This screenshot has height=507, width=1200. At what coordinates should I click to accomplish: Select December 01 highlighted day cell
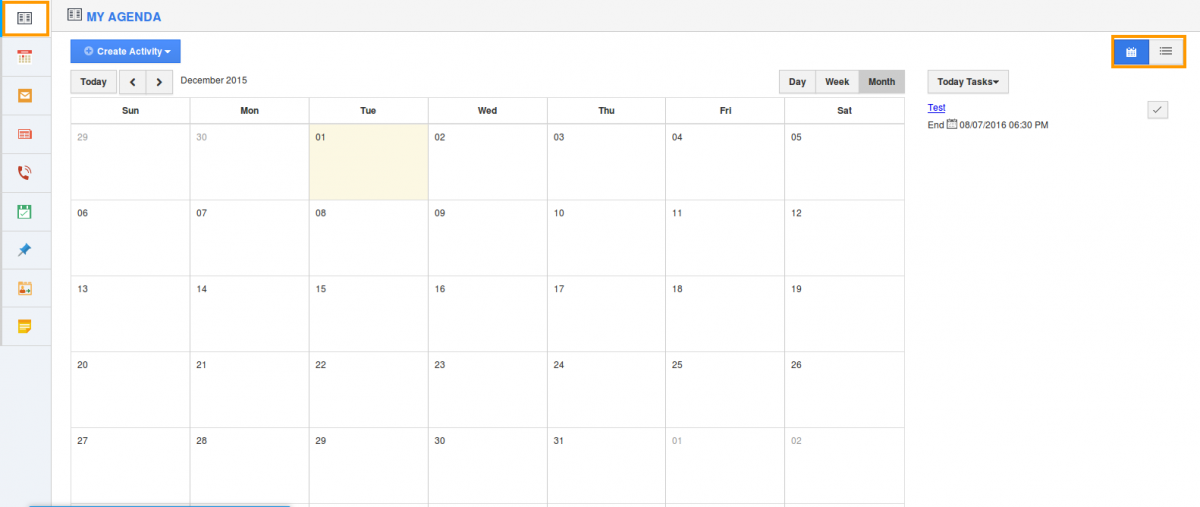tap(368, 162)
